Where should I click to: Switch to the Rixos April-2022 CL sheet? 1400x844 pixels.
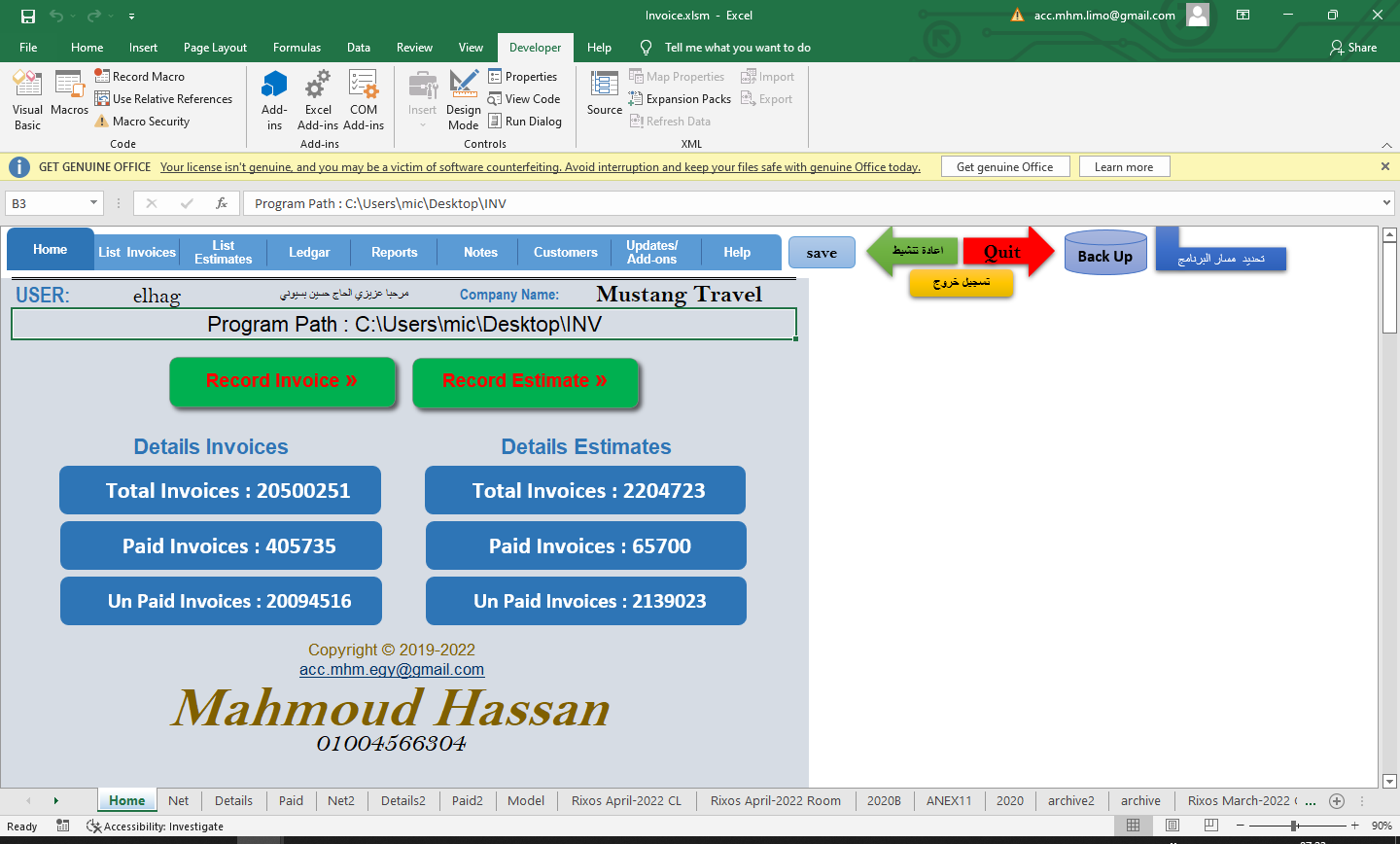(x=626, y=801)
